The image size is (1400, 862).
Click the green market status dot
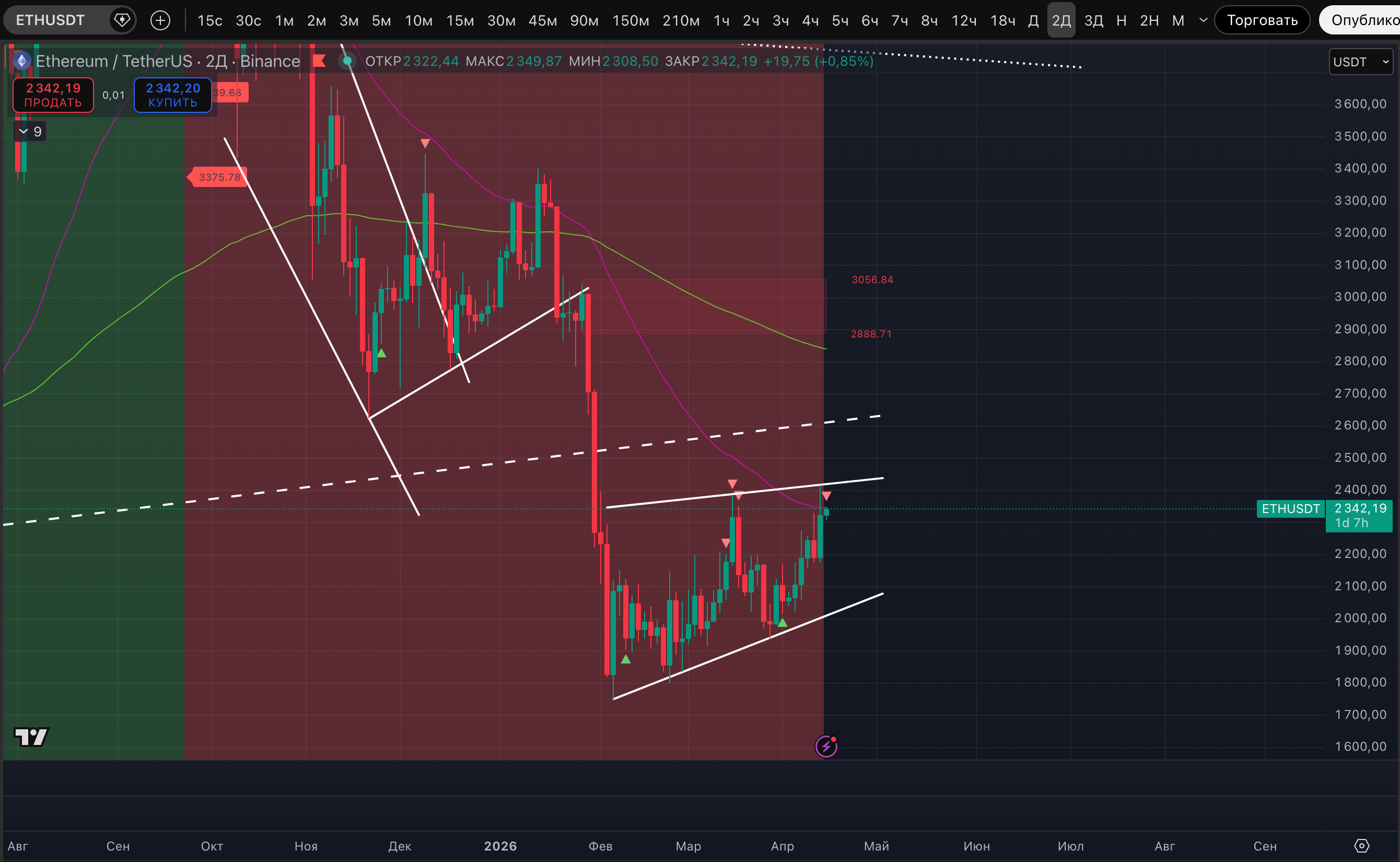tap(347, 61)
